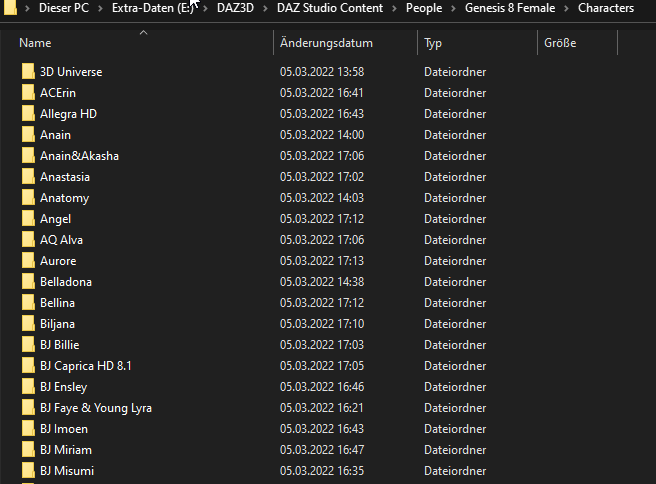Click the Bellina folder icon

[x=28, y=302]
